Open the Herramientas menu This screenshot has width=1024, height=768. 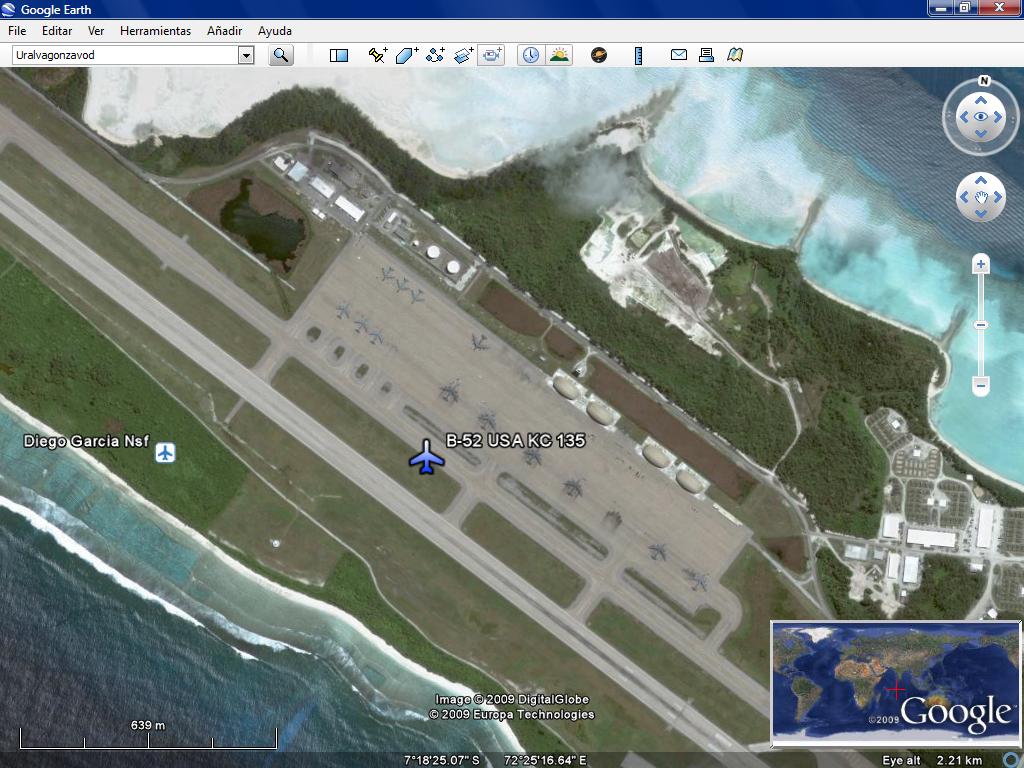click(x=155, y=31)
